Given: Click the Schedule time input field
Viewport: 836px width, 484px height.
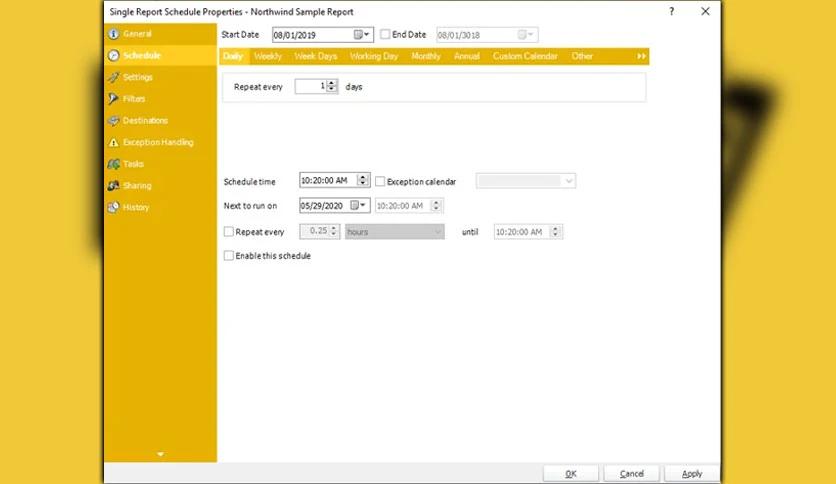Looking at the screenshot, I should coord(327,181).
